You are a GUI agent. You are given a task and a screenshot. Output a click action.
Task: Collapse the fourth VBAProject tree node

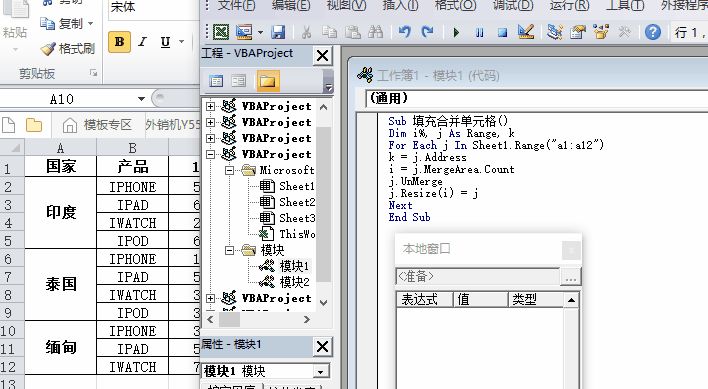pos(210,154)
